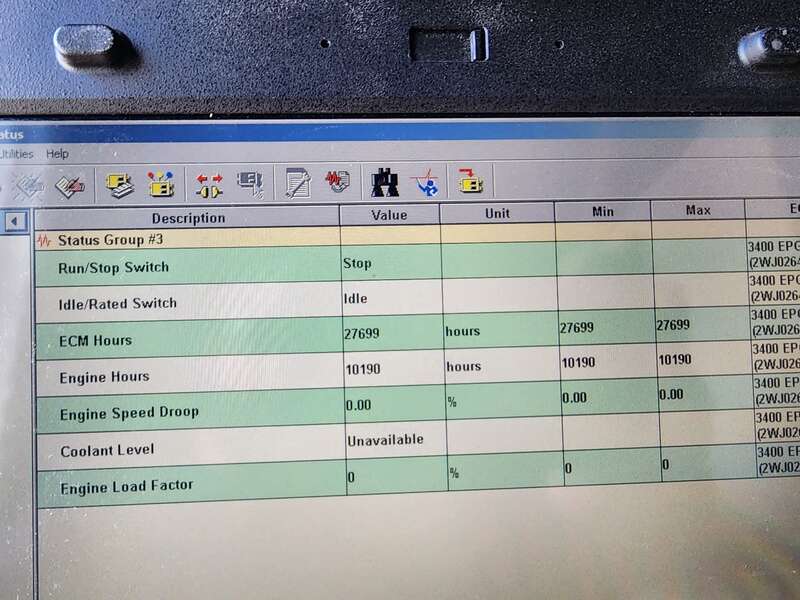Click the pencil-and-pages icon left of the ECM stack
Viewport: 800px width, 600px height.
pos(69,185)
